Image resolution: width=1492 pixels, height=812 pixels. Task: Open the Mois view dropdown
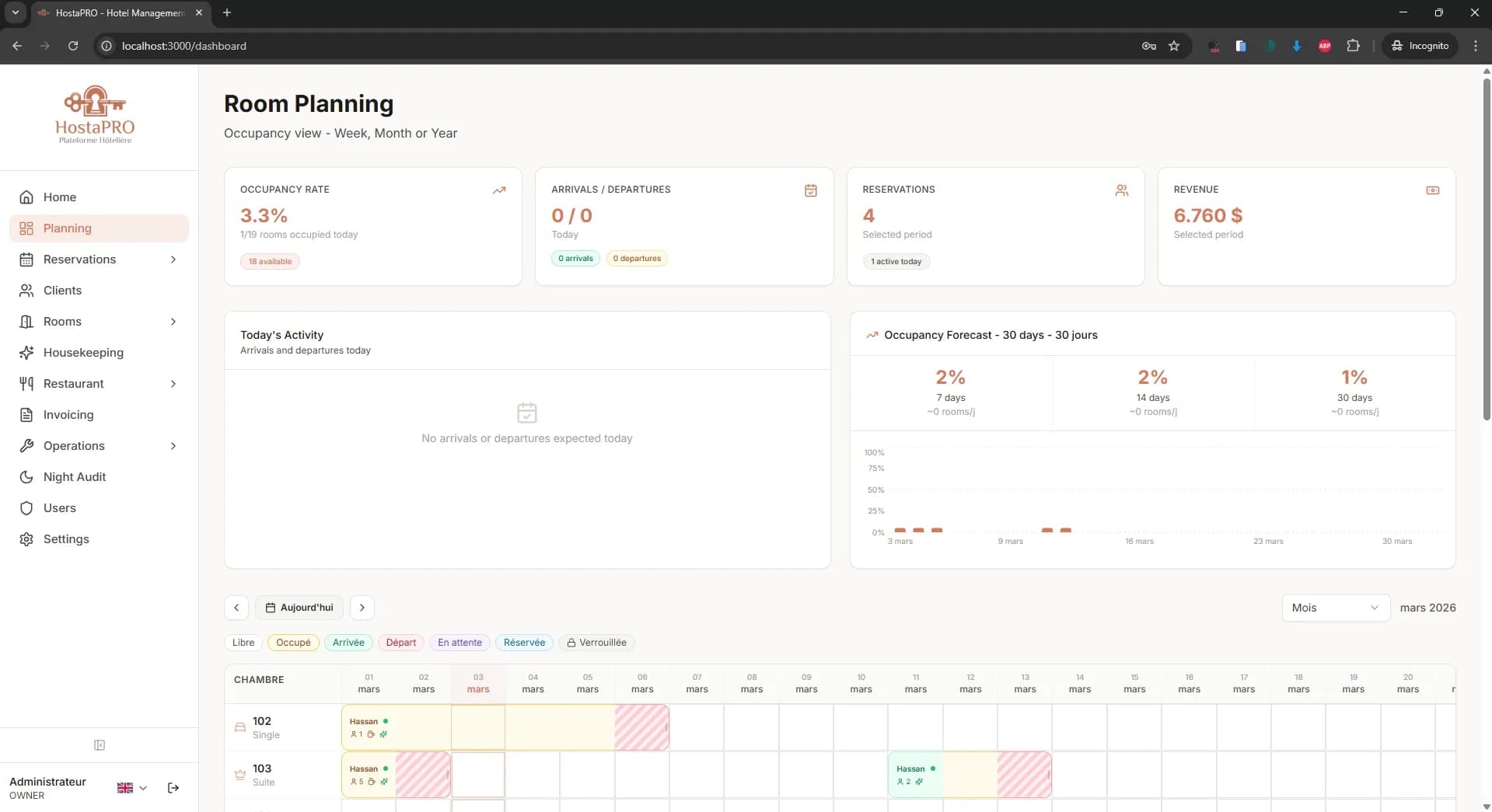tap(1335, 608)
